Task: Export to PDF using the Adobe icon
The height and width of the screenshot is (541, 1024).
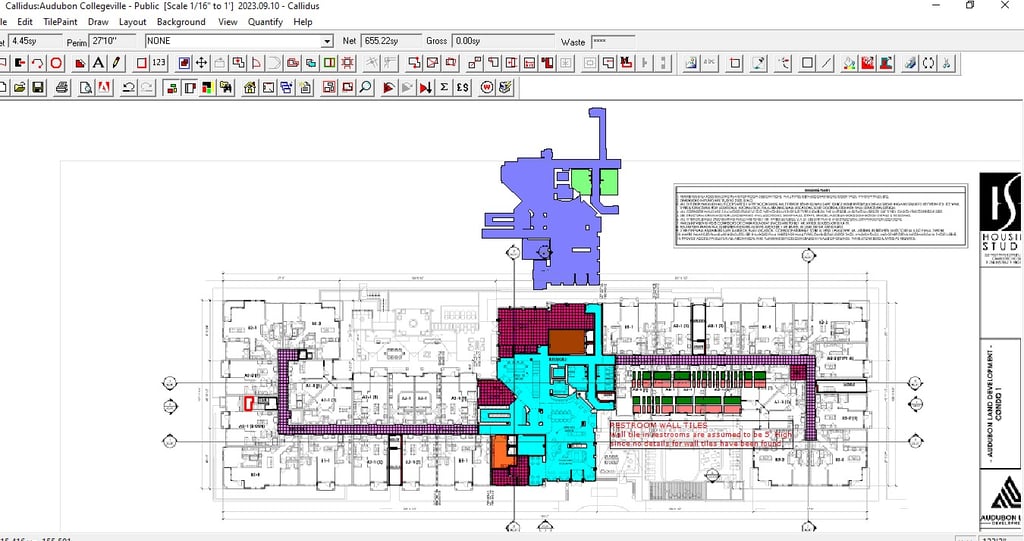Action: [x=104, y=88]
